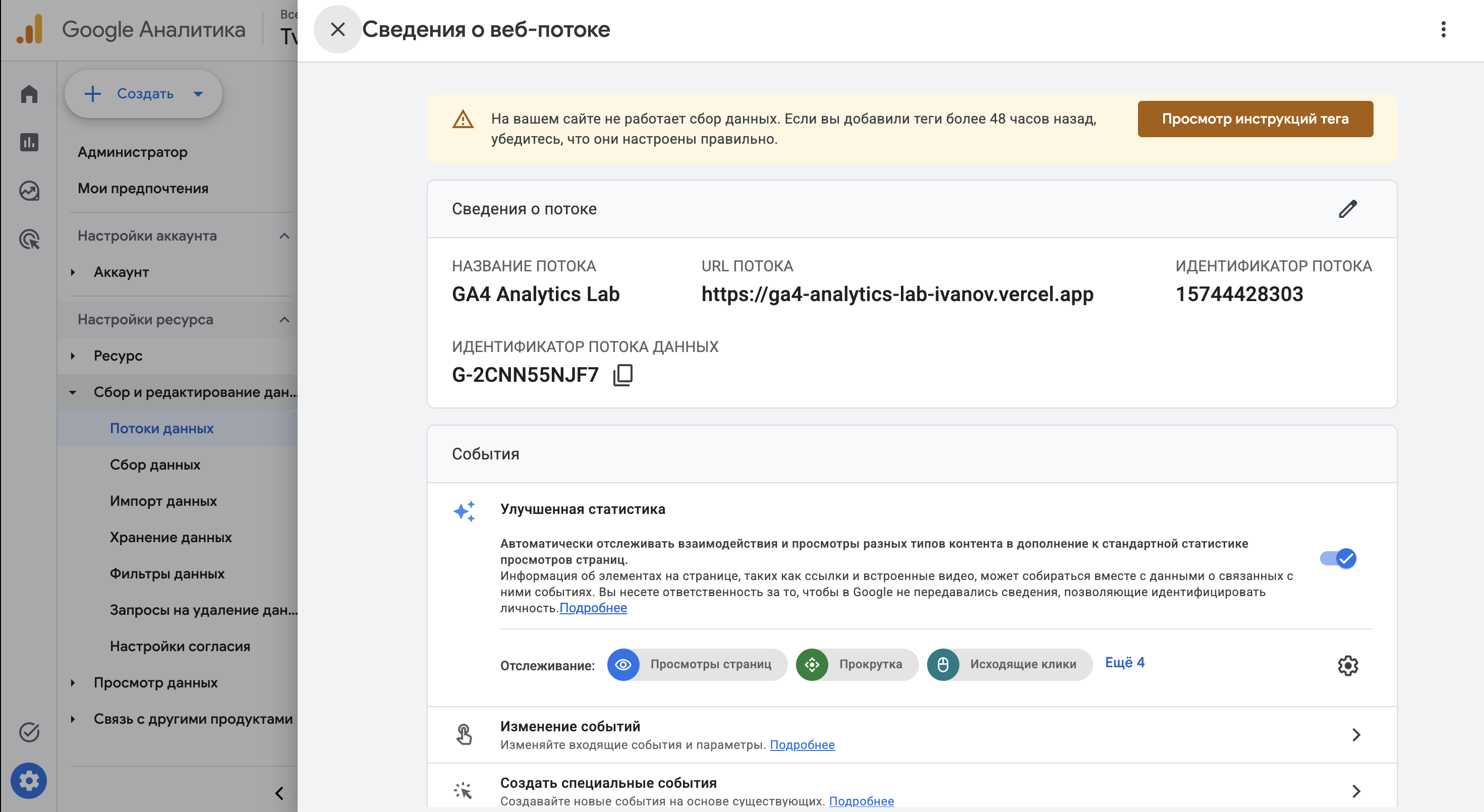
Task: Open the three-dot more options menu
Action: (1443, 29)
